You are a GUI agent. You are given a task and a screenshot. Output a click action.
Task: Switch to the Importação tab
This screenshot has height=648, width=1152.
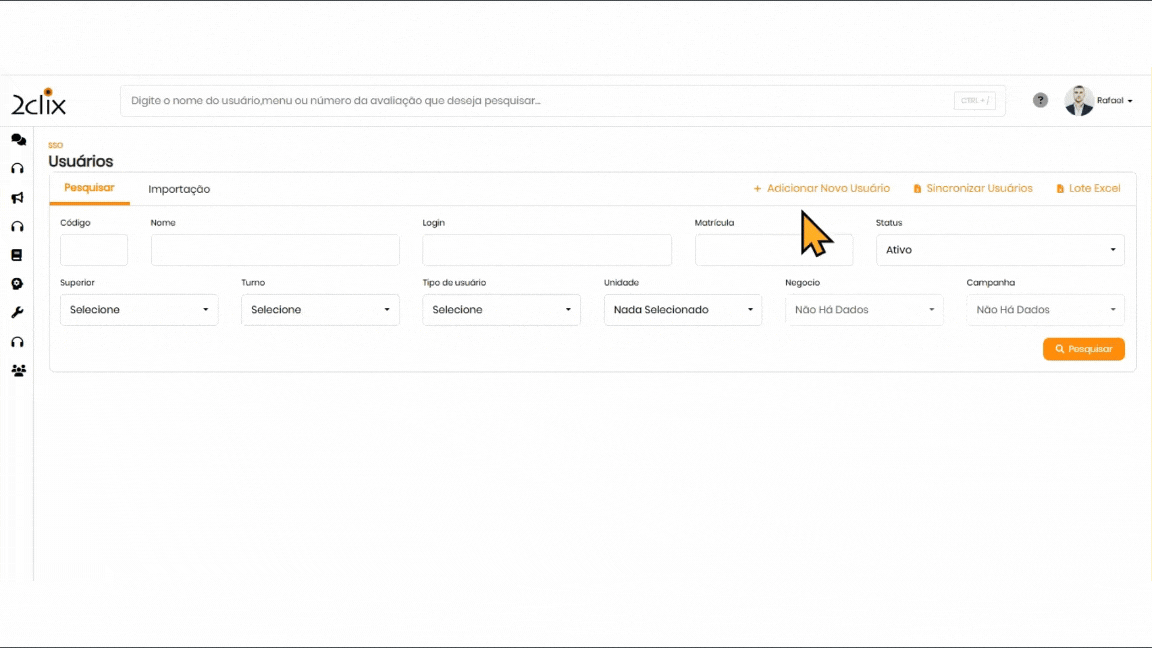179,189
